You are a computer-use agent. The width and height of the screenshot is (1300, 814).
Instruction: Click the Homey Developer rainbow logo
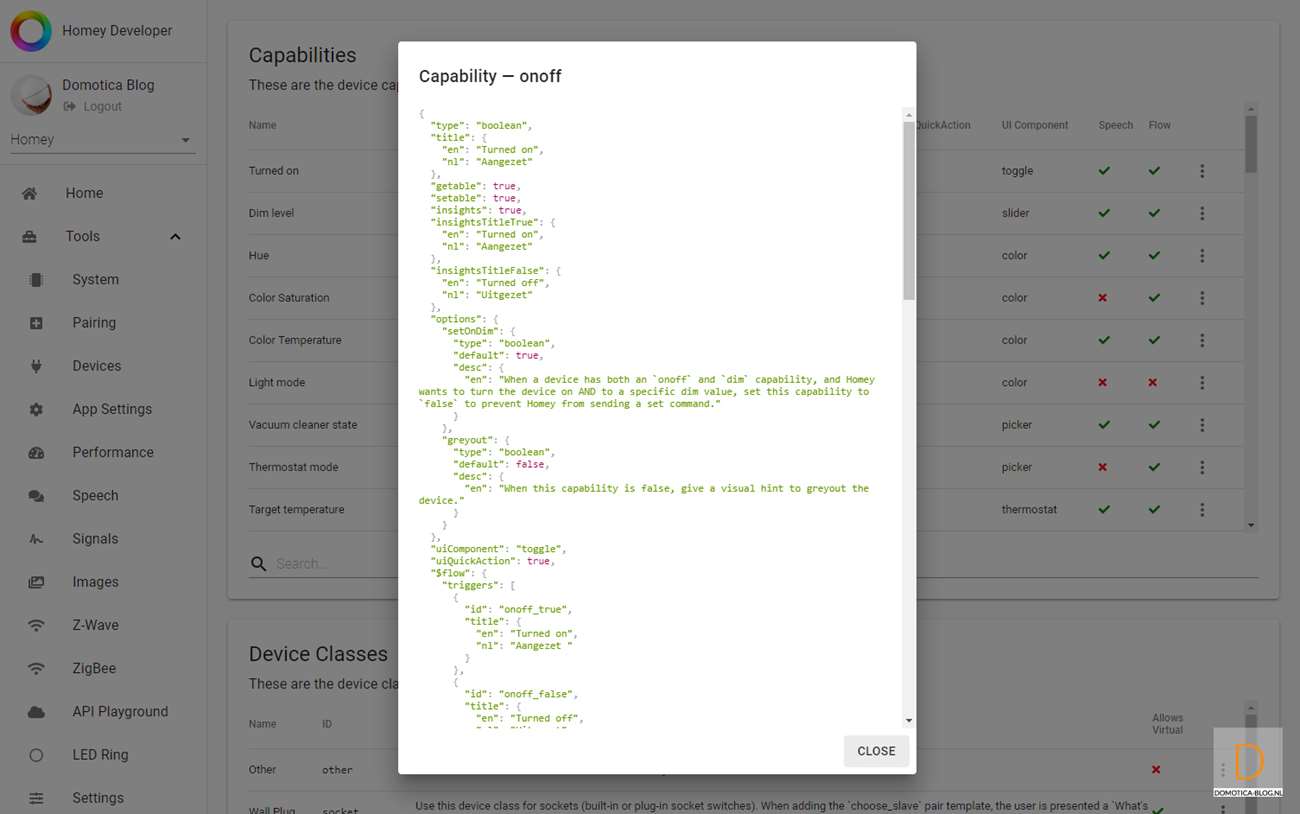(31, 31)
